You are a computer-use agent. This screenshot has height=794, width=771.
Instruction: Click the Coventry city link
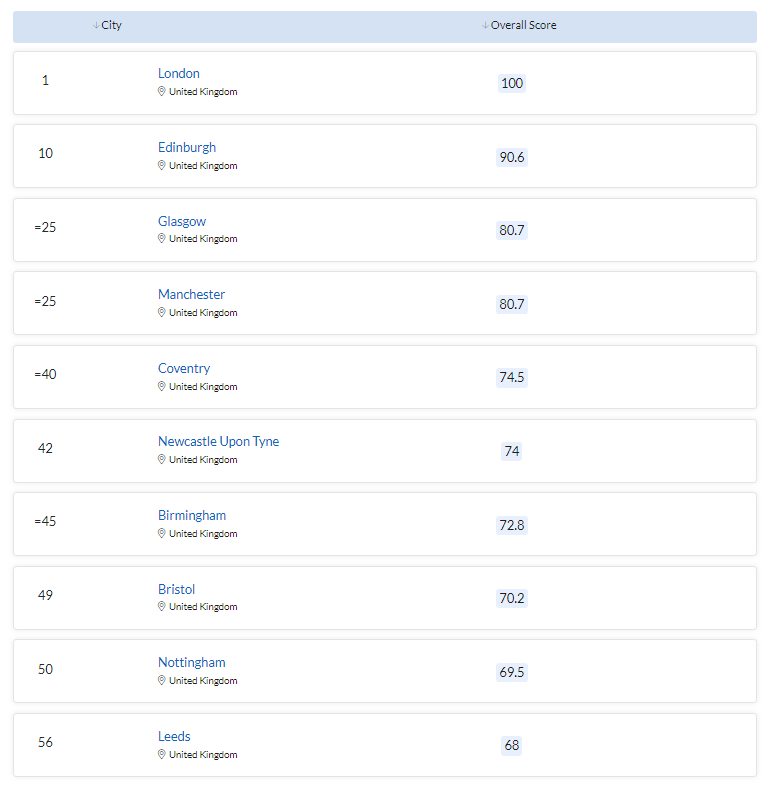point(184,368)
